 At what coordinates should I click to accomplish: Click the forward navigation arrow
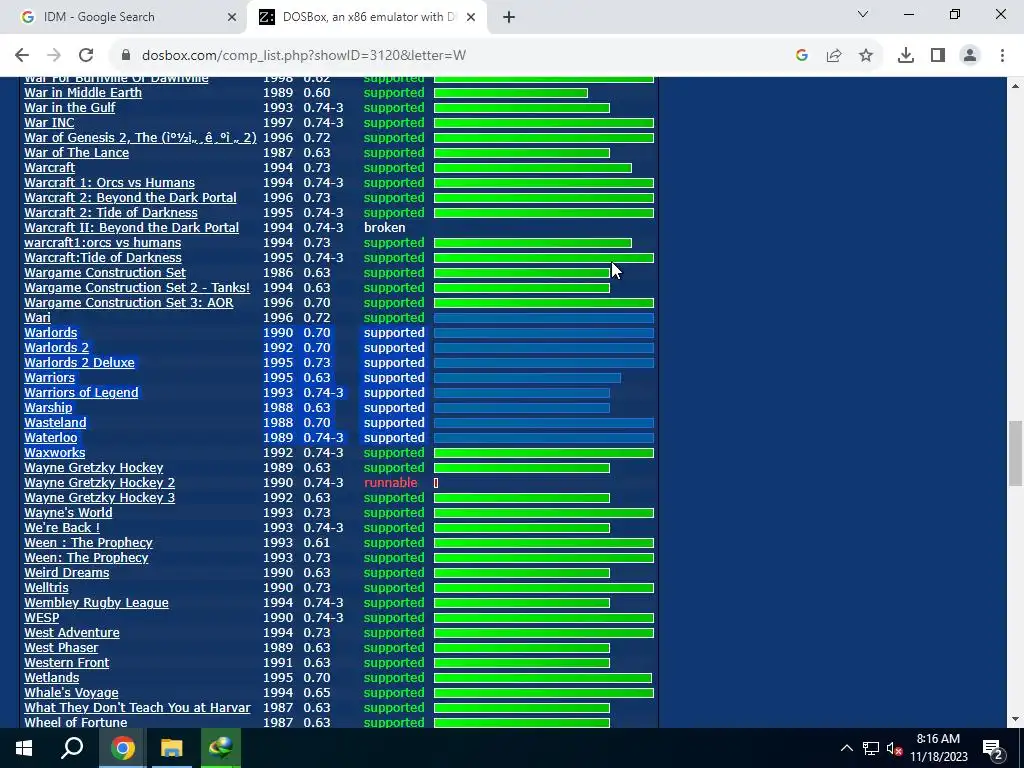(54, 56)
